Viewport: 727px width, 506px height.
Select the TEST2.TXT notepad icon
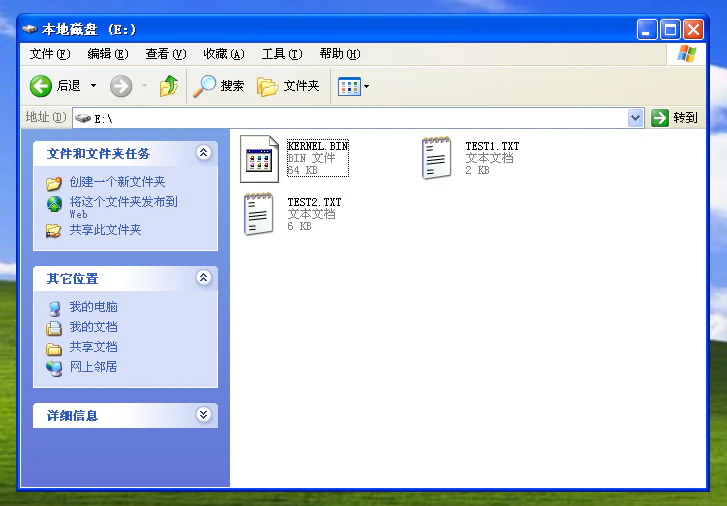click(258, 214)
